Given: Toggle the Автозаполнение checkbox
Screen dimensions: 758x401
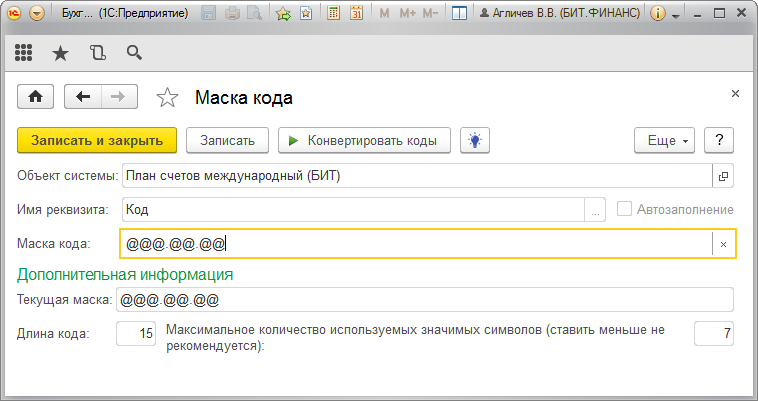Looking at the screenshot, I should [x=625, y=209].
